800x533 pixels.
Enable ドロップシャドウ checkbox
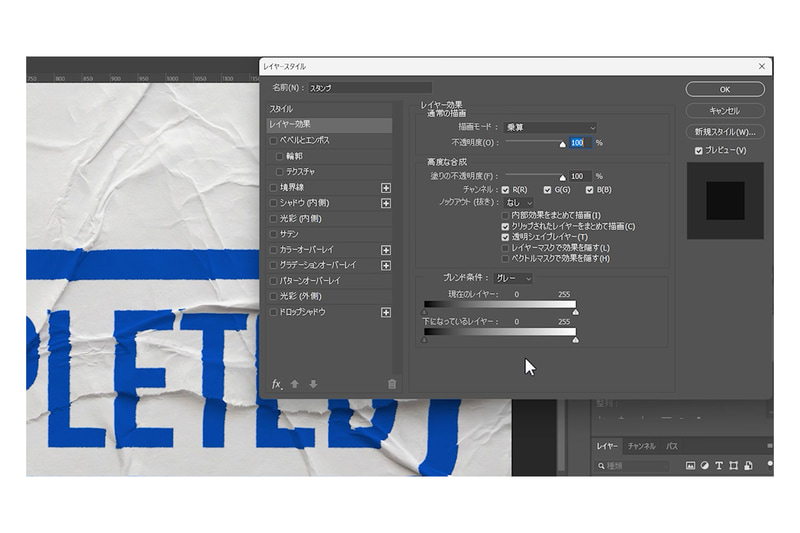[x=273, y=312]
